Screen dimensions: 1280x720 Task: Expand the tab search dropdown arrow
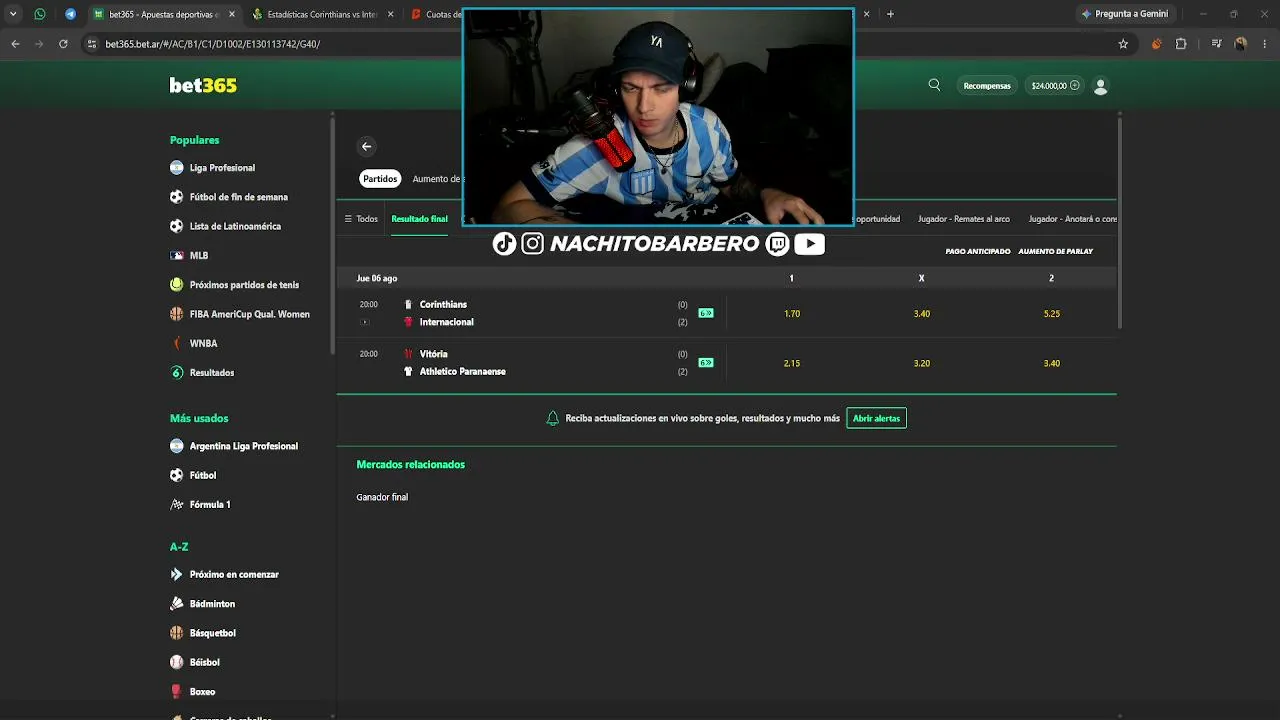13,14
